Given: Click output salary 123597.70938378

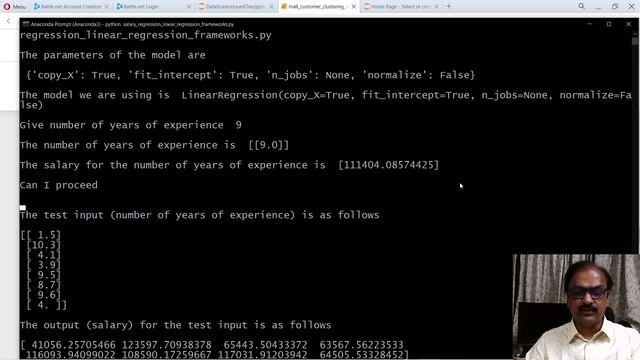Looking at the screenshot, I should (167, 345).
